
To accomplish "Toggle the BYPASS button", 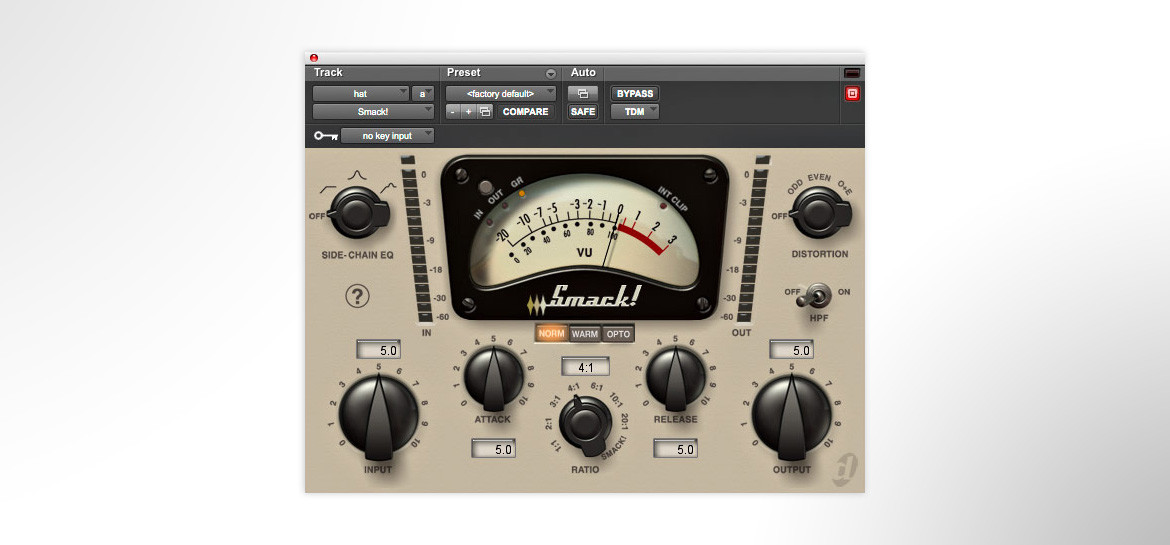I will point(635,93).
